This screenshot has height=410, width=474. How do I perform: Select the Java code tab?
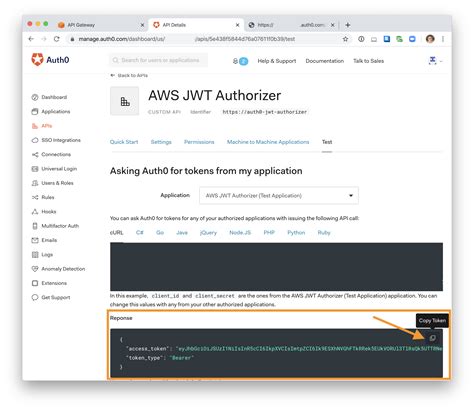pos(182,233)
